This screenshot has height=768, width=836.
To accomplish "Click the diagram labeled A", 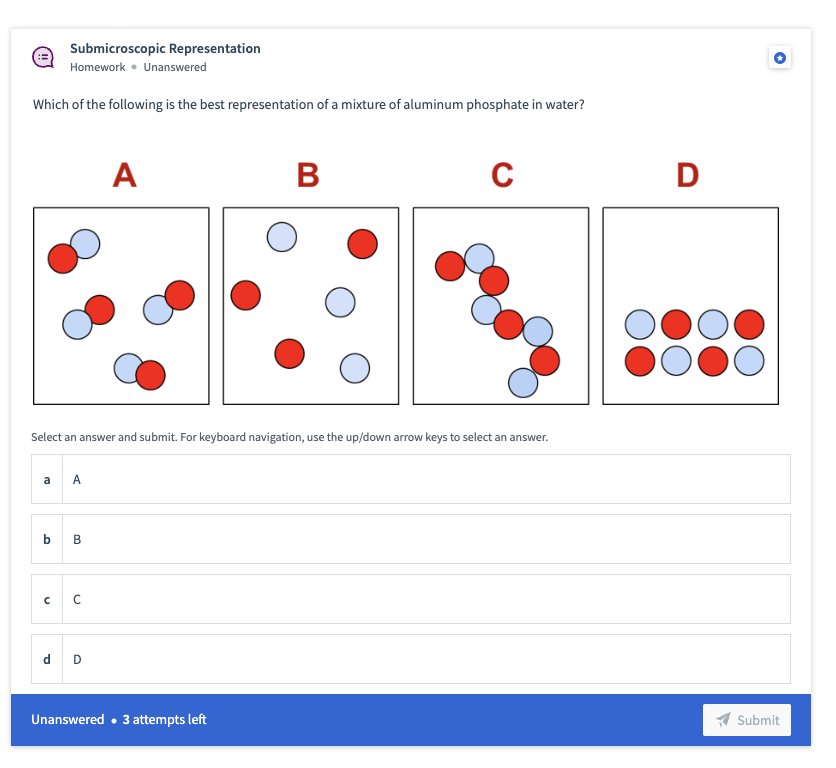I will [121, 305].
